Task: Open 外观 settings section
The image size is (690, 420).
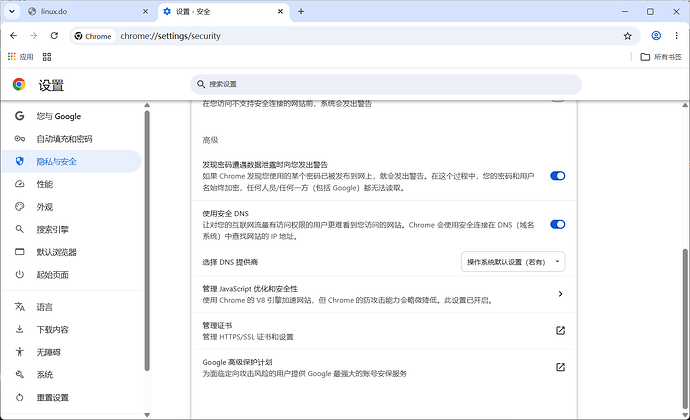Action: pyautogui.click(x=44, y=206)
